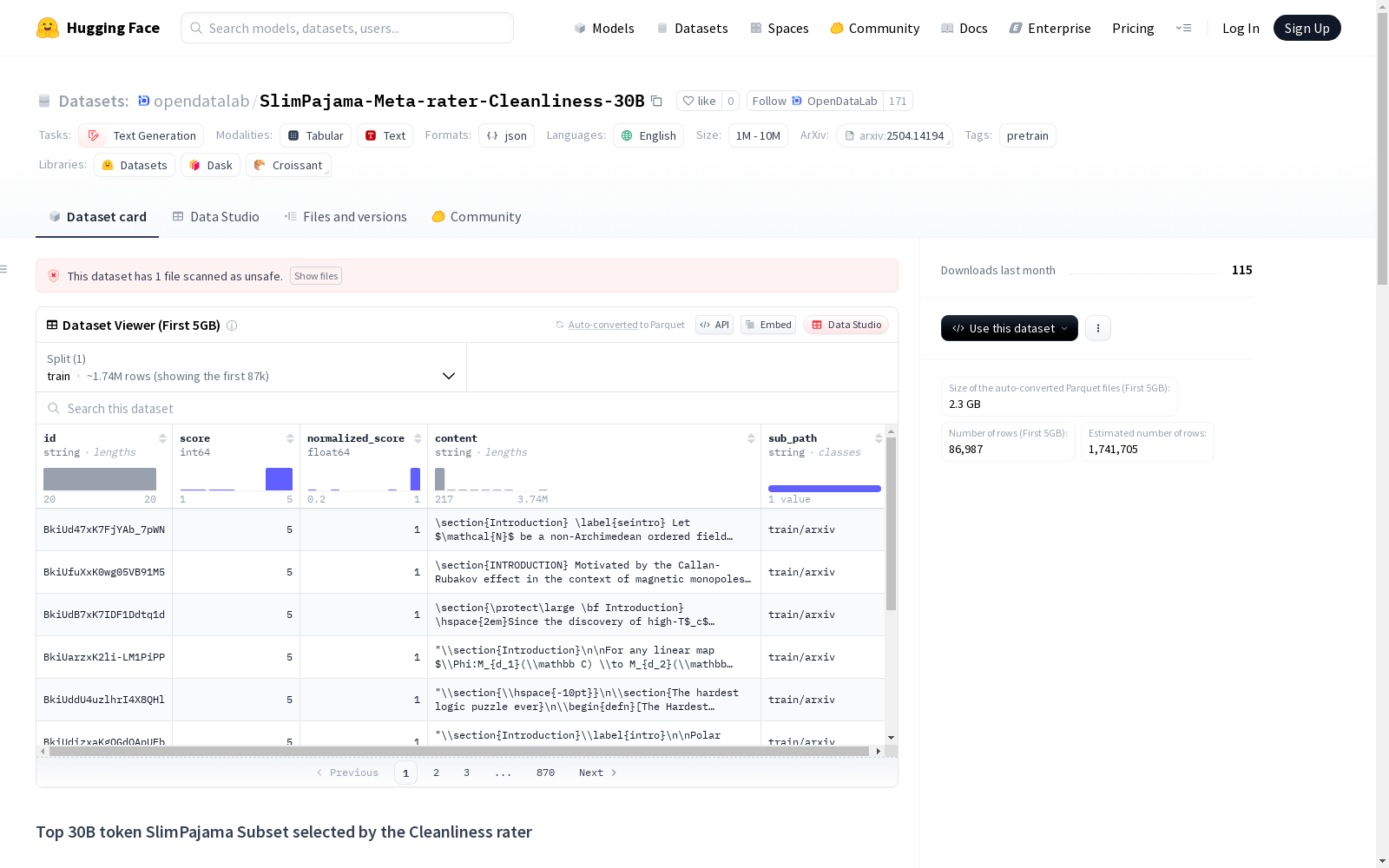
Task: Click the json format tag
Action: coord(506,135)
